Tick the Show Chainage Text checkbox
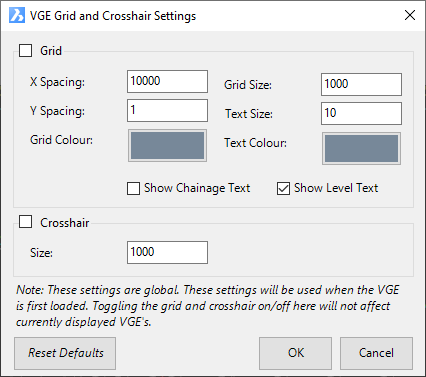 coord(133,188)
